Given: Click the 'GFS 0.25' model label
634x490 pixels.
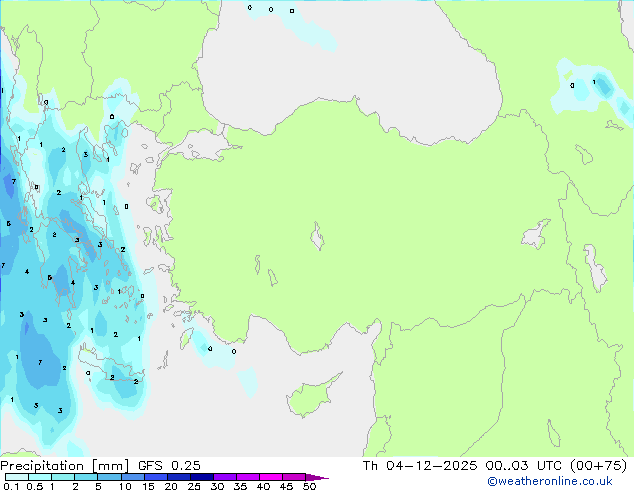Looking at the screenshot, I should [x=169, y=466].
